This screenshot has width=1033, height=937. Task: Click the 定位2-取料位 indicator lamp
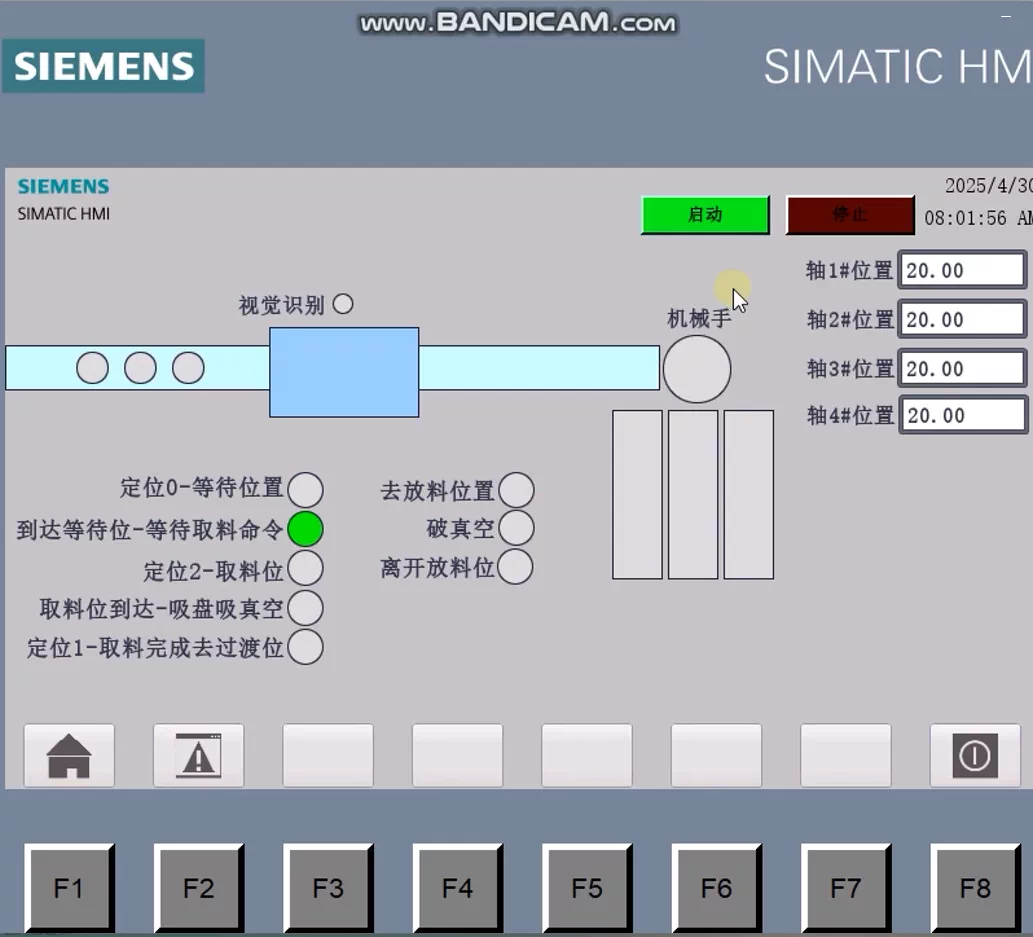click(x=305, y=569)
